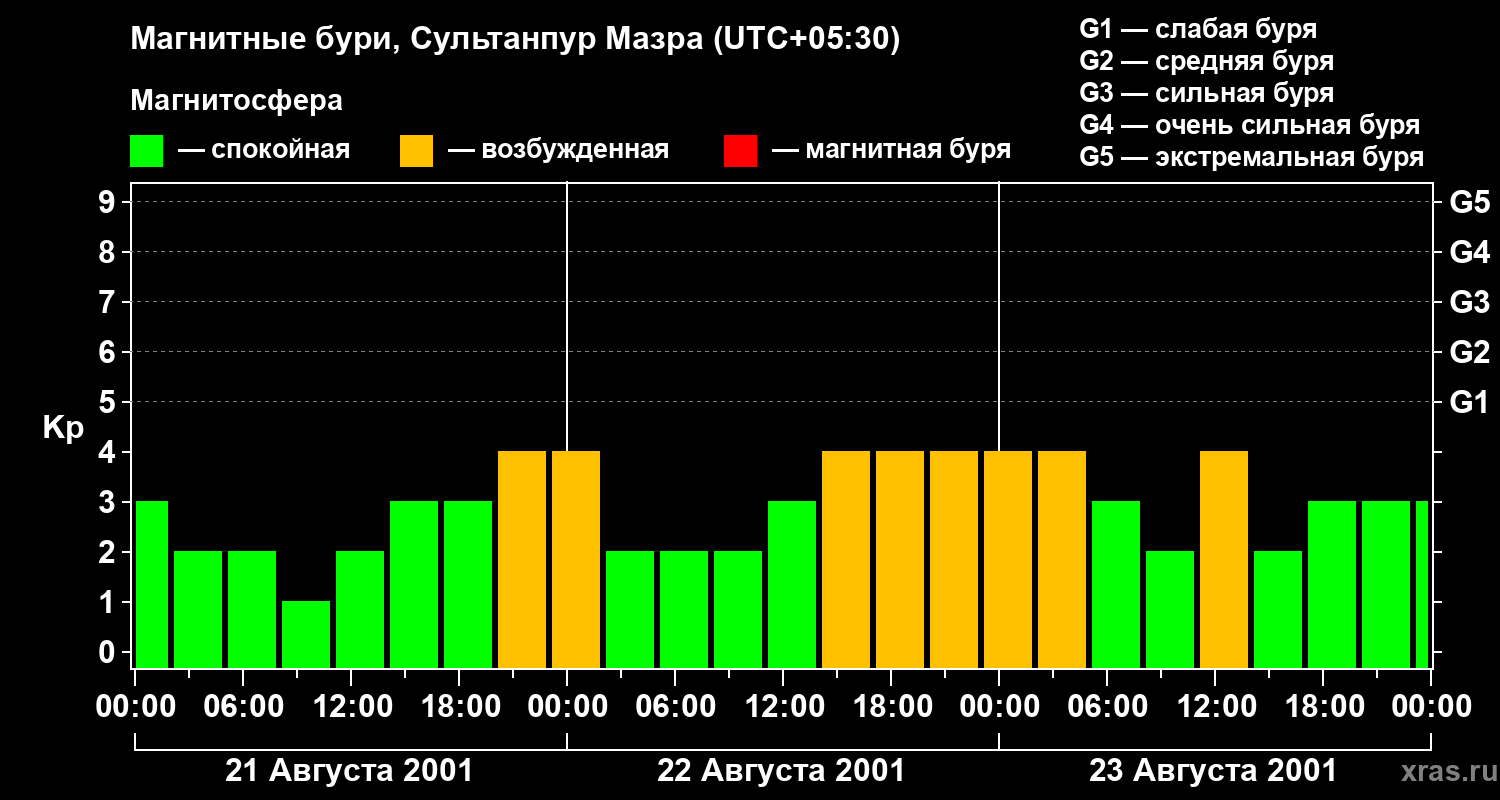Click the narrow green bar at the chart's right end
Viewport: 1500px width, 800px height.
pos(1422,584)
